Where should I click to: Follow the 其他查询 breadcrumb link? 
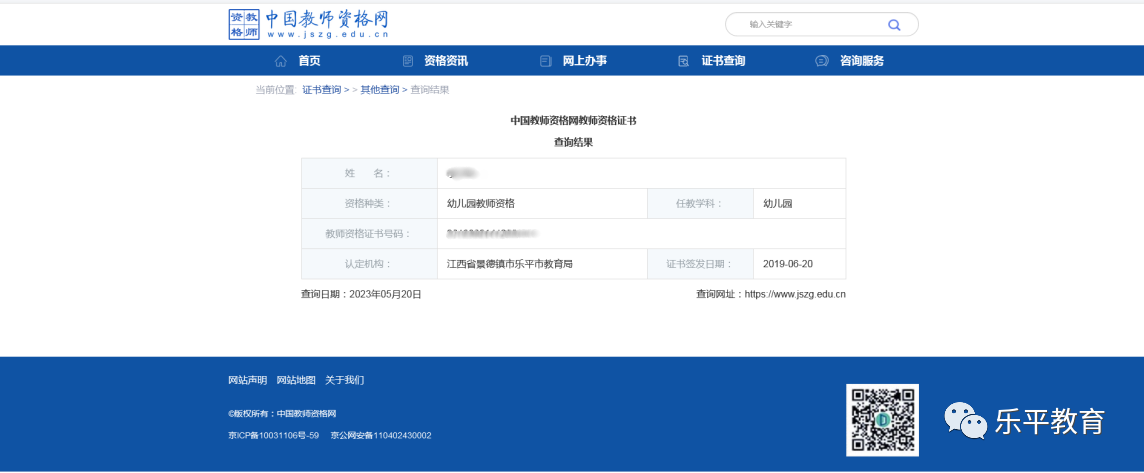click(379, 90)
